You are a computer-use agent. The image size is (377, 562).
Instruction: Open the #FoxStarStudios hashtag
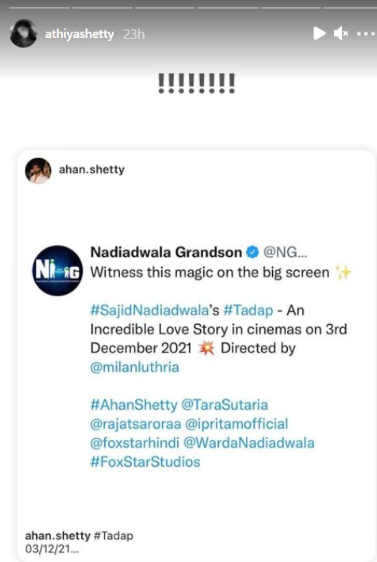tap(145, 462)
